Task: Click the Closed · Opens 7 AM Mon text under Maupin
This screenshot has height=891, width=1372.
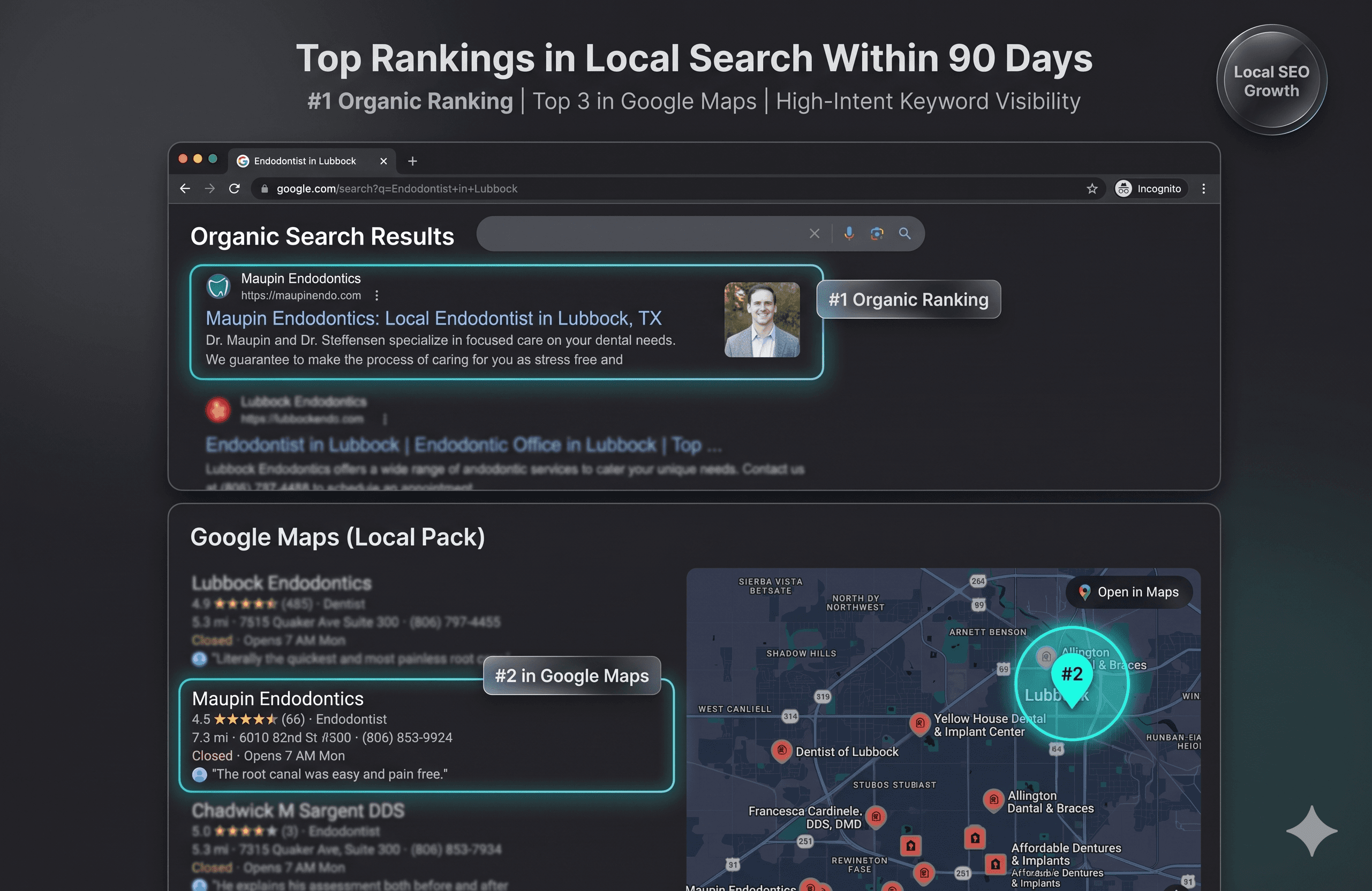Action: point(269,756)
